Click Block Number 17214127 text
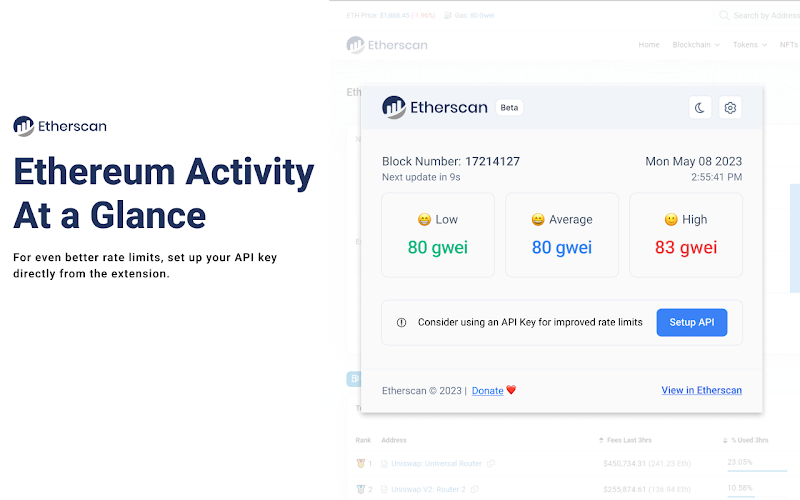The height and width of the screenshot is (500, 800). click(x=451, y=161)
